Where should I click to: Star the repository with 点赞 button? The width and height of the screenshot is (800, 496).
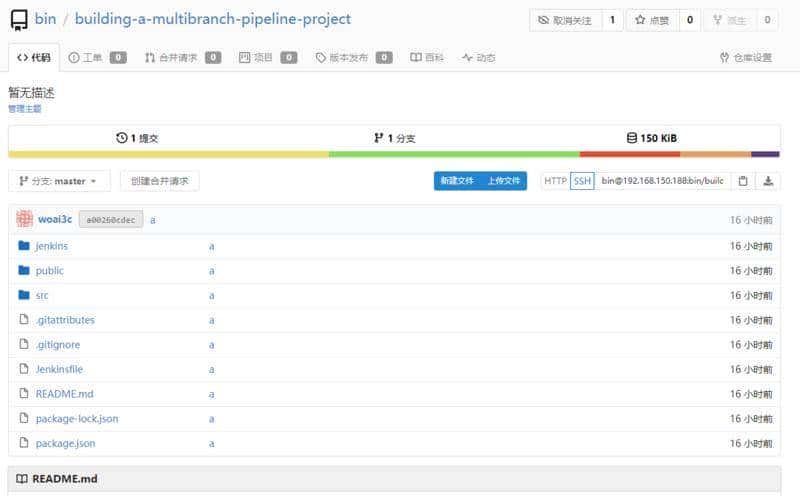(653, 20)
